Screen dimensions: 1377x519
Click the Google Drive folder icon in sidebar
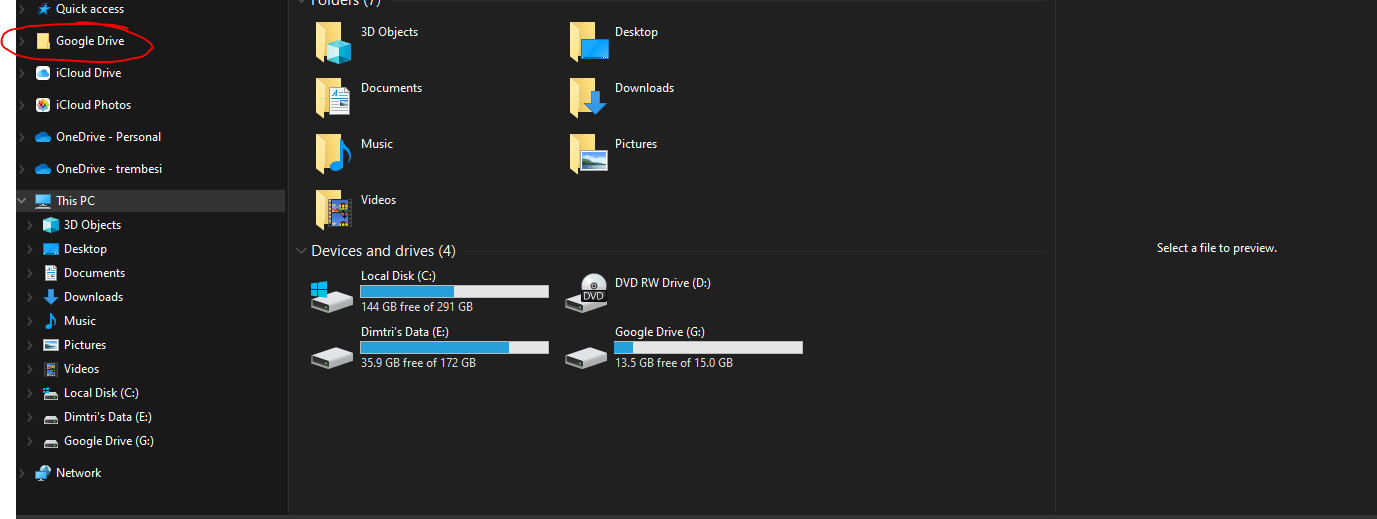coord(43,41)
